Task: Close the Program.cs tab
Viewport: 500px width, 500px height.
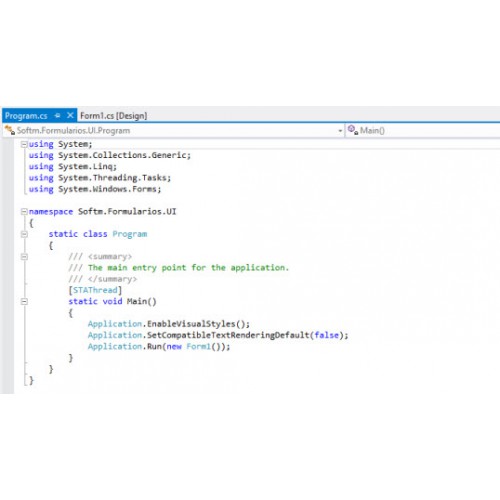Action: click(x=70, y=115)
